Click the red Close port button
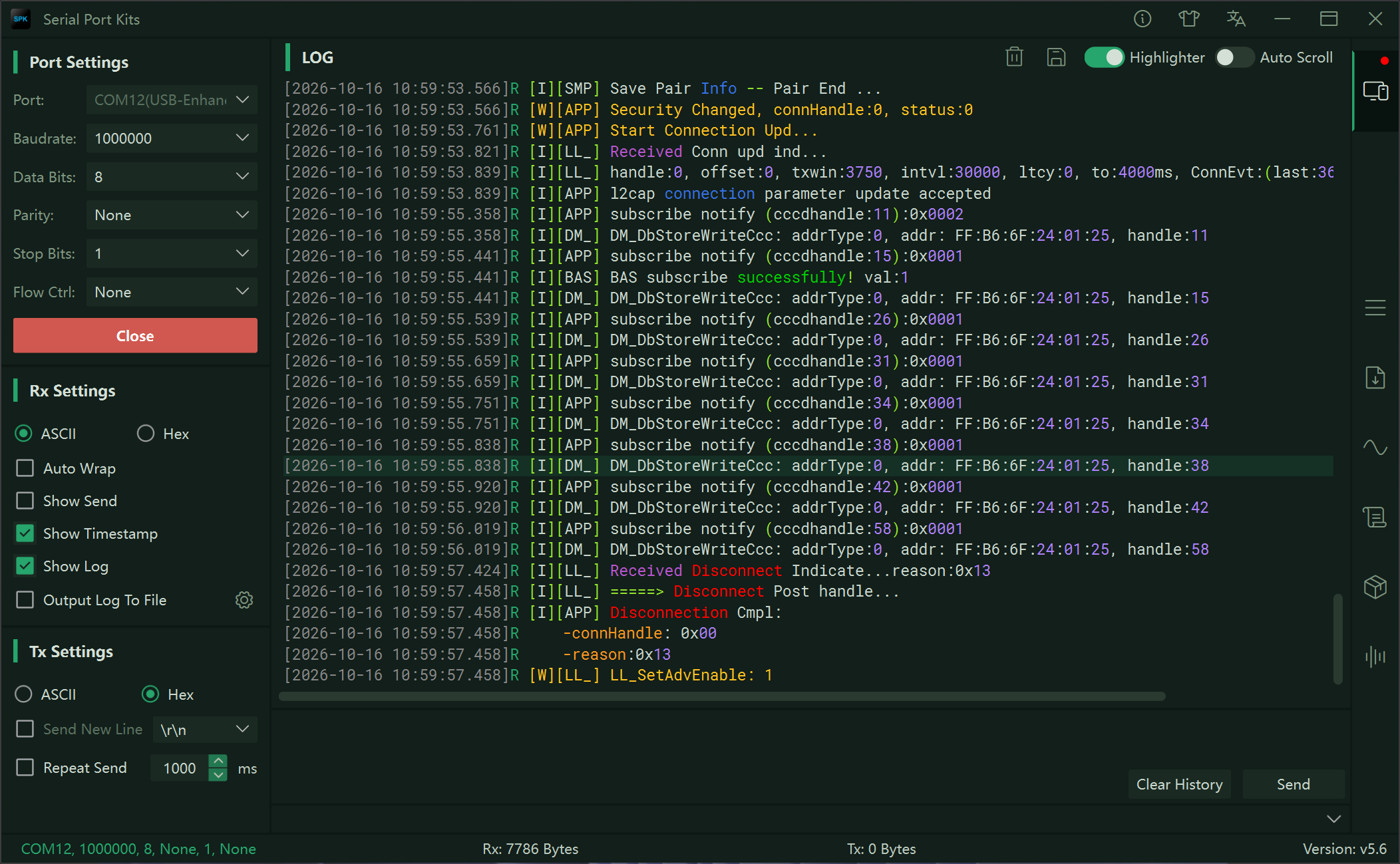Viewport: 1400px width, 864px height. pos(135,335)
